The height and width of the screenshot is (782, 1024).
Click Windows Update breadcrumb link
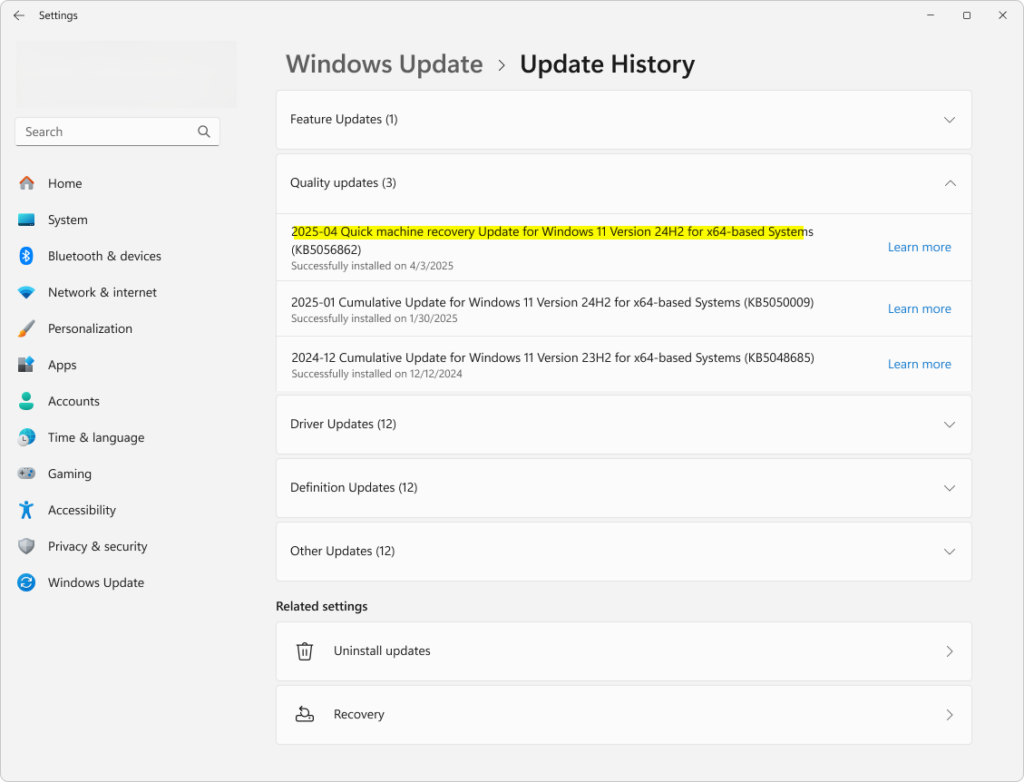(384, 64)
